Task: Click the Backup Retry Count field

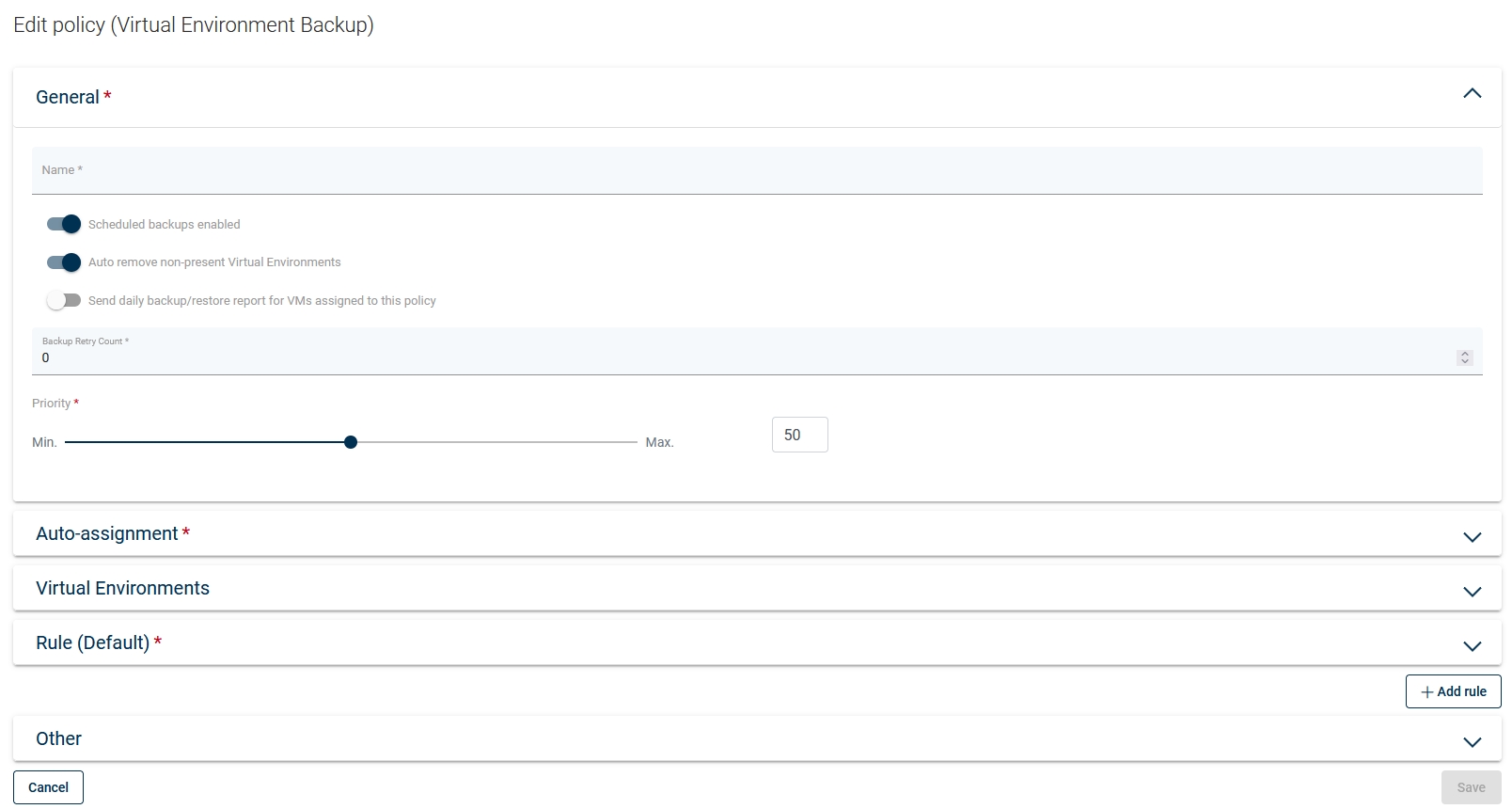Action: click(743, 357)
